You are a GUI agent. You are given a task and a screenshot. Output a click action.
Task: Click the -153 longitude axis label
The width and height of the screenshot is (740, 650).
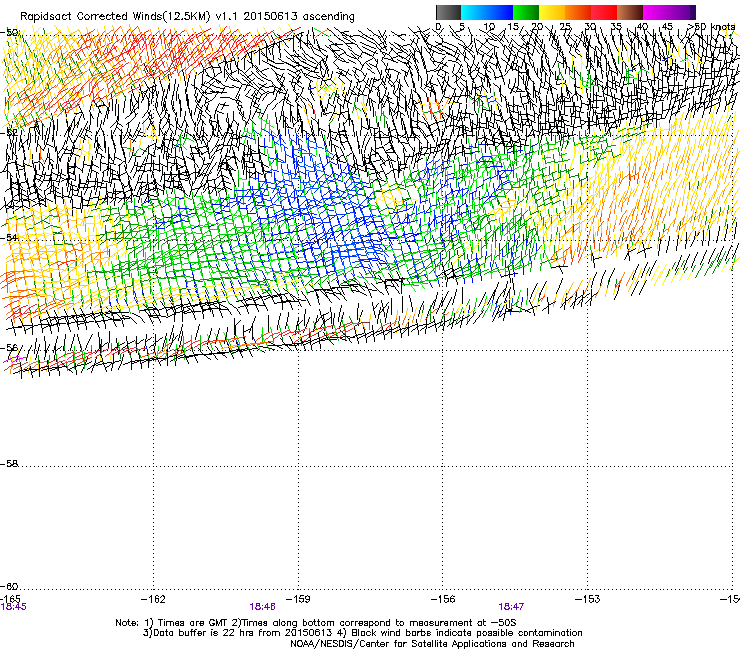[x=587, y=599]
